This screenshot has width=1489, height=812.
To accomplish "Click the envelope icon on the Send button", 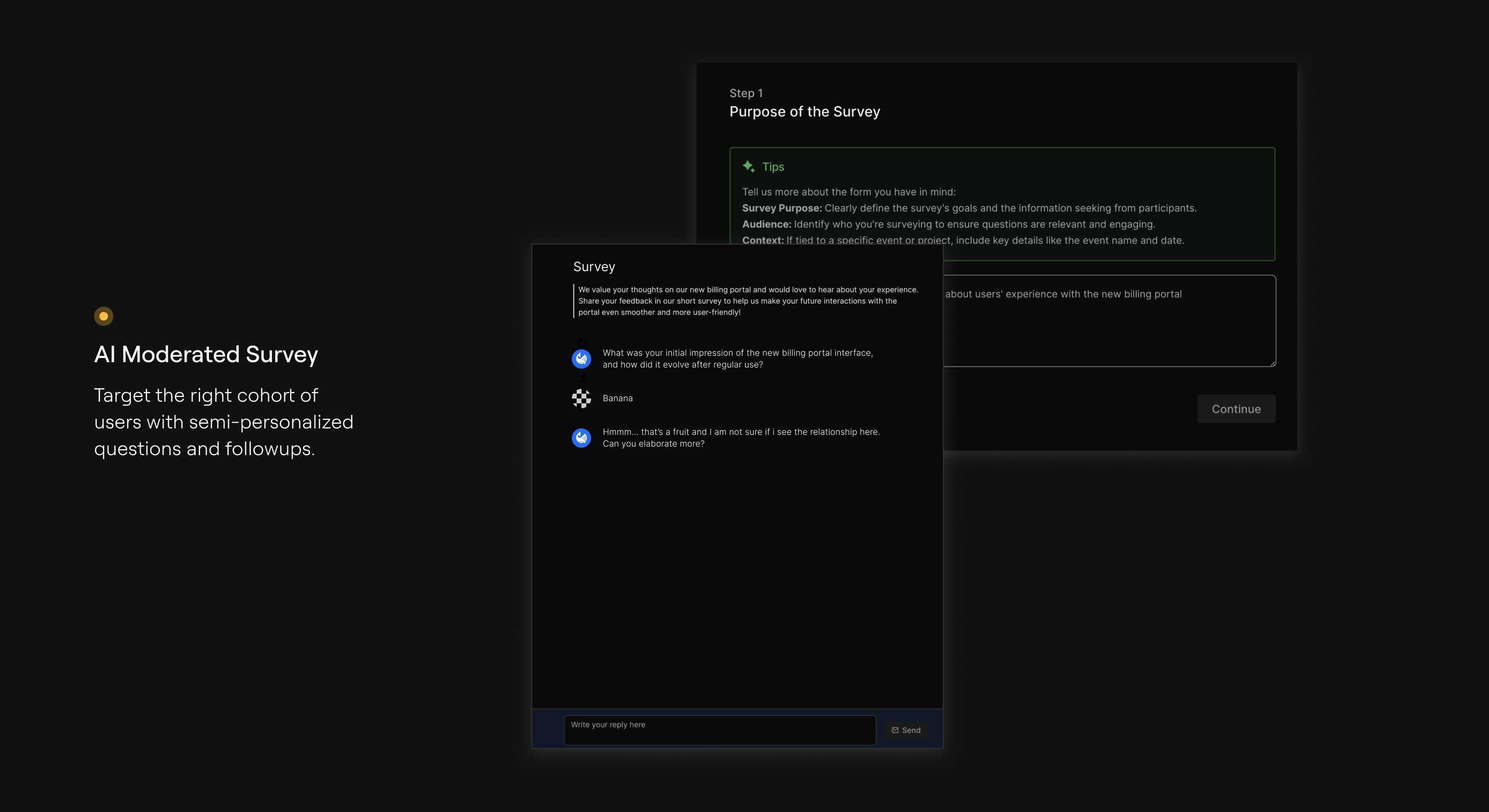I will pyautogui.click(x=895, y=730).
